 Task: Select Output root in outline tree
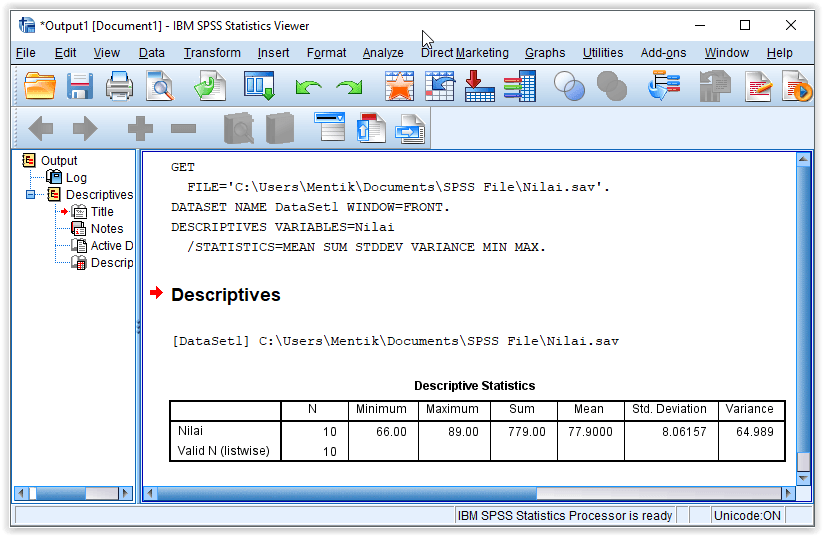click(x=59, y=161)
